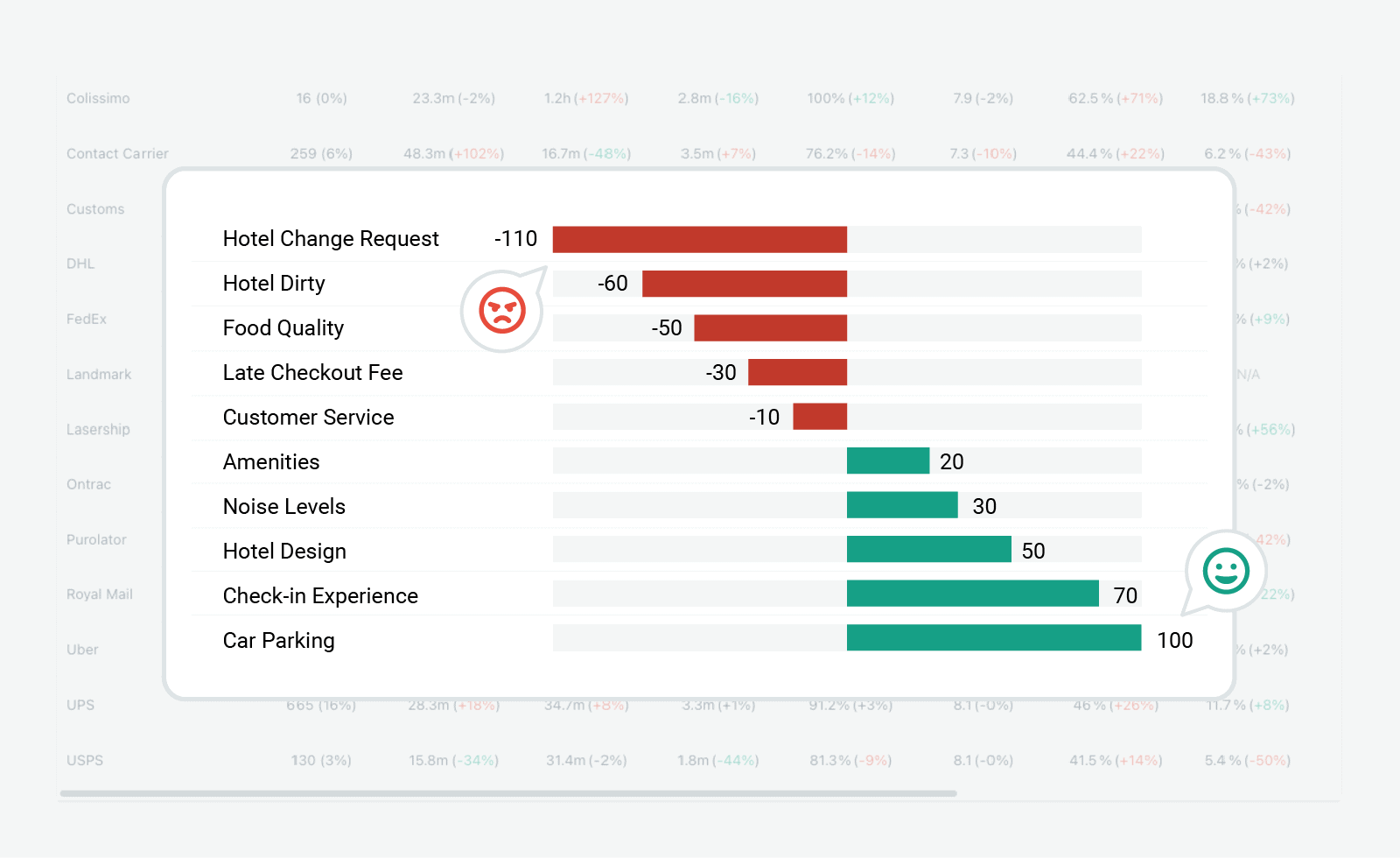
Task: Click the Food Quality label
Action: (283, 328)
